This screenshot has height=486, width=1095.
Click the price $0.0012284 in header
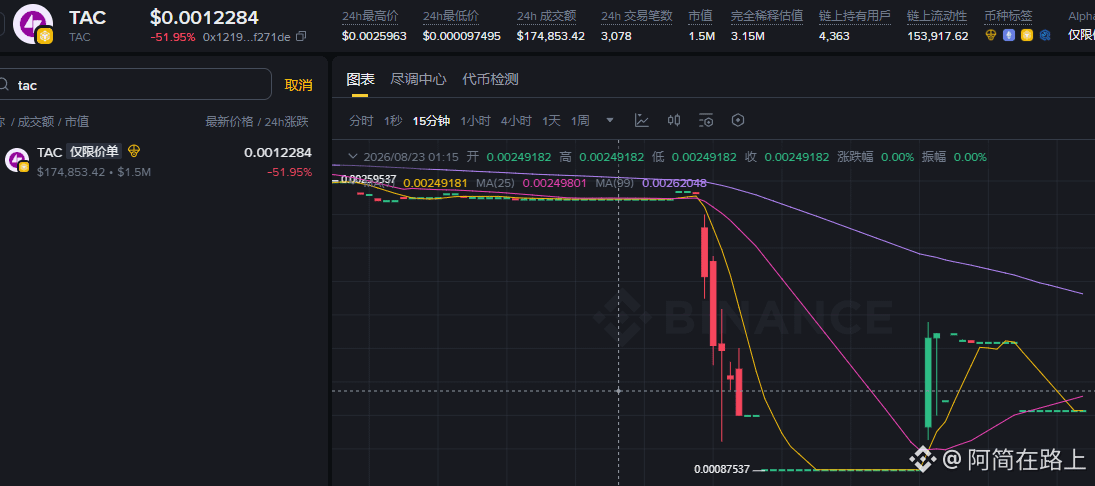(204, 17)
